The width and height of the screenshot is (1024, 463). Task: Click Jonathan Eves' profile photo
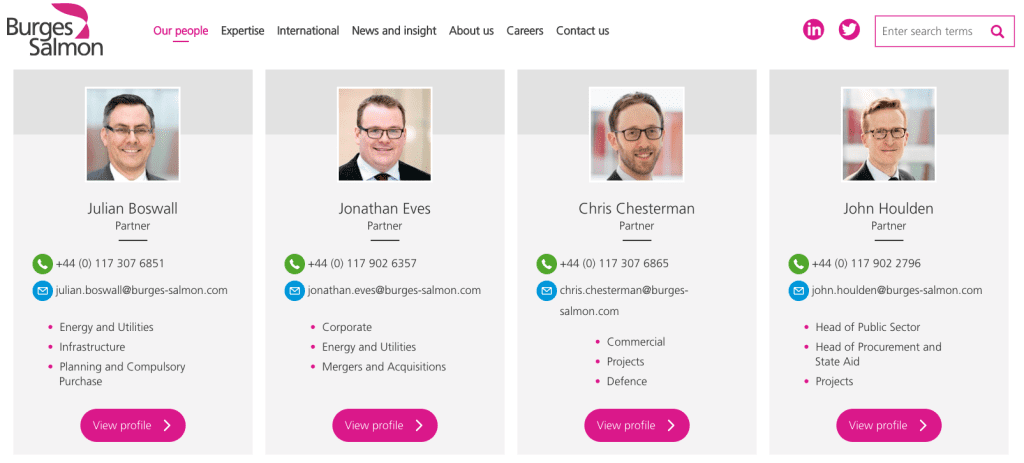[x=385, y=134]
